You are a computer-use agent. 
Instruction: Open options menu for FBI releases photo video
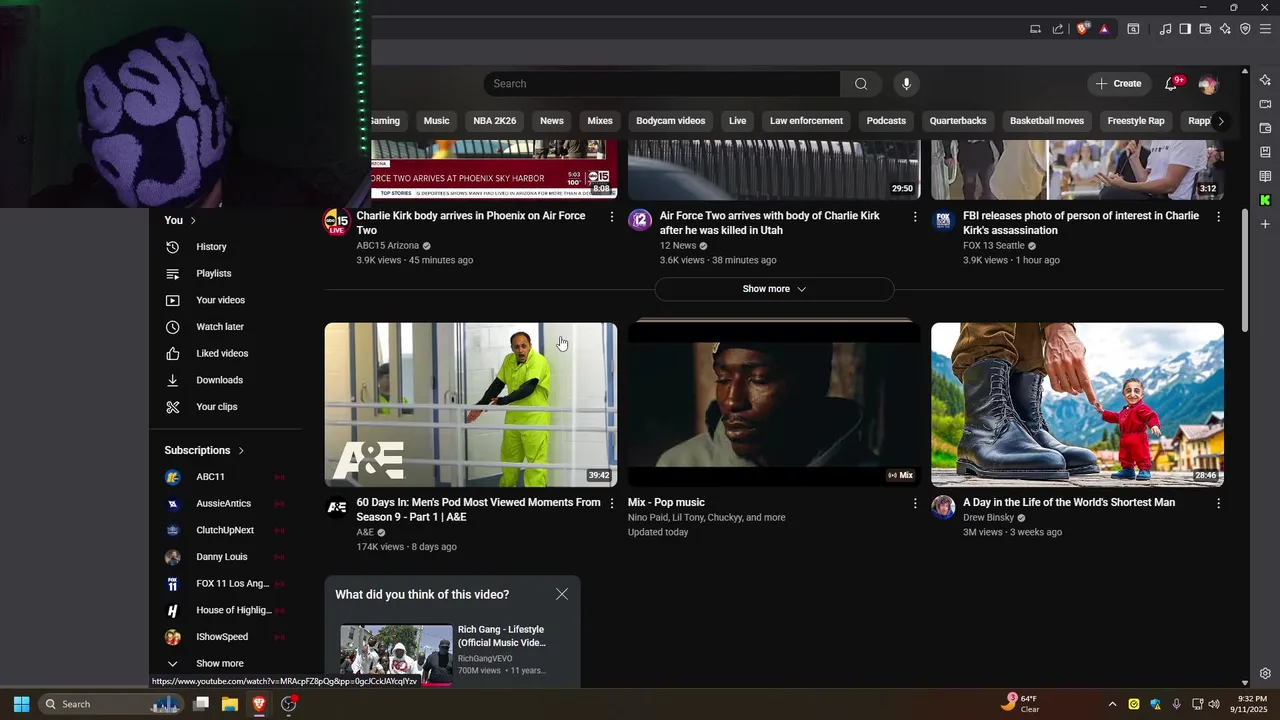(x=1218, y=217)
